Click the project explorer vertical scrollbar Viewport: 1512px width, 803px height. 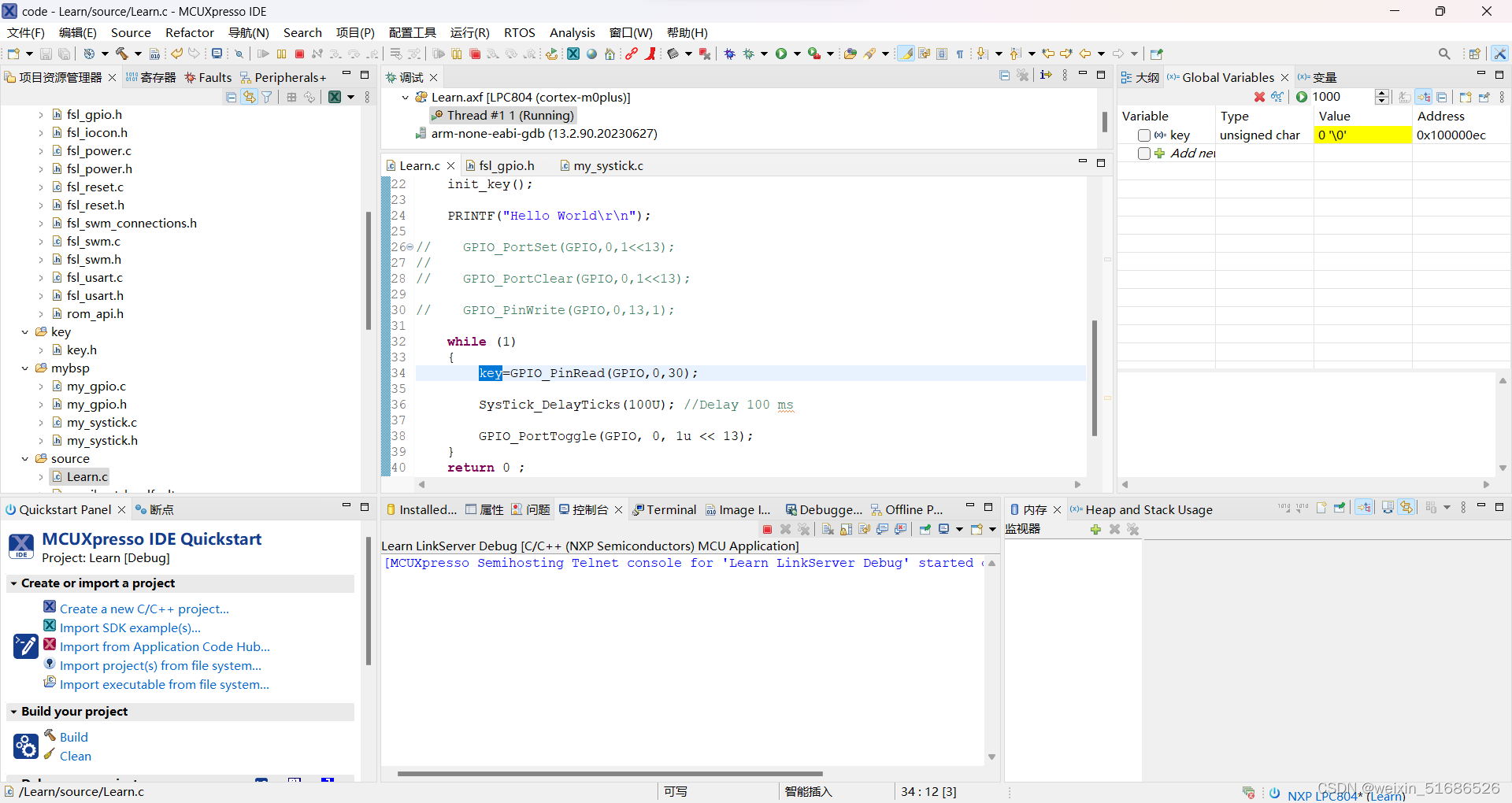[x=368, y=270]
